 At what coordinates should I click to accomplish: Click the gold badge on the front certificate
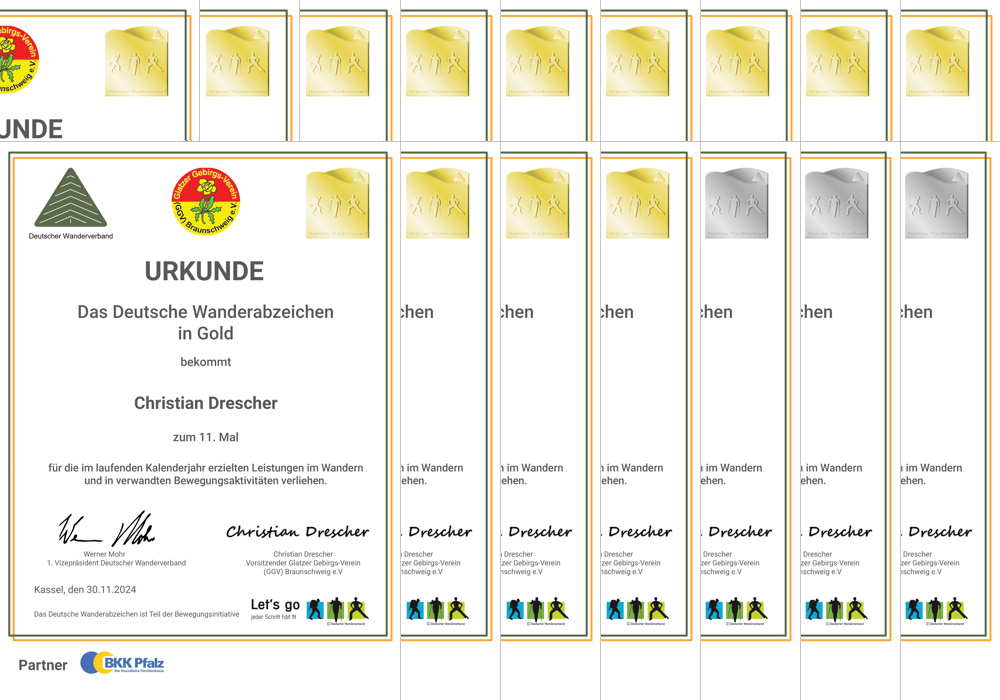click(338, 204)
